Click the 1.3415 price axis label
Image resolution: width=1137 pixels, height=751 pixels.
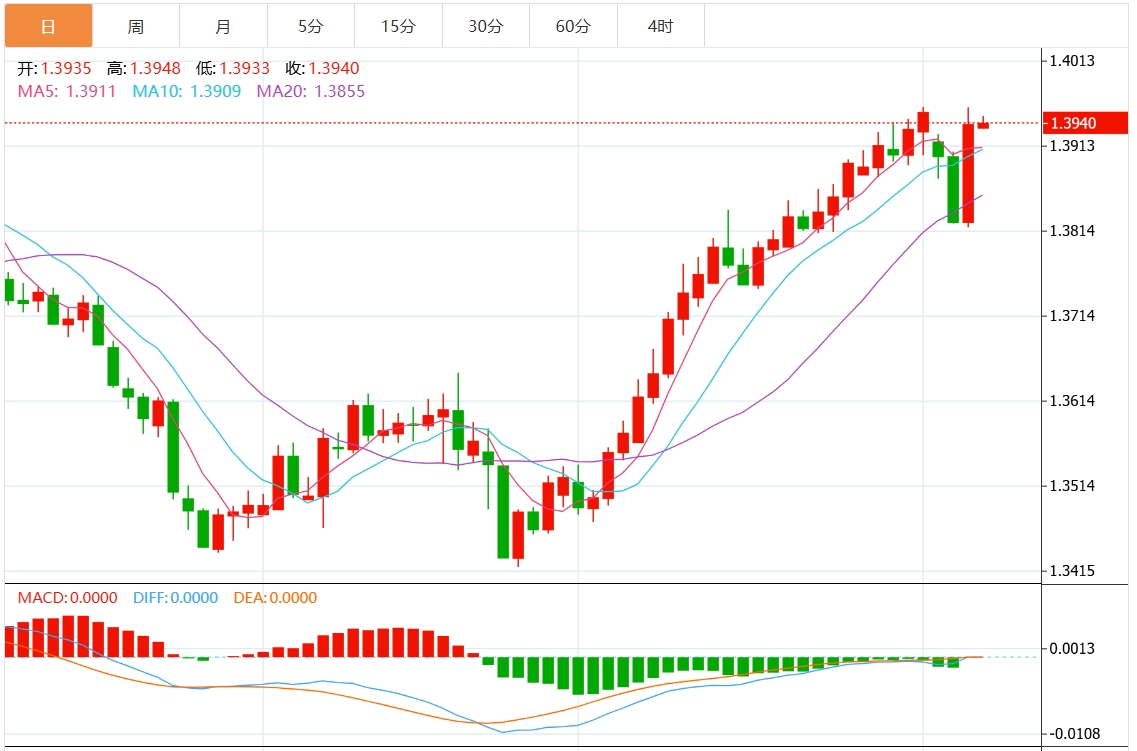(x=1072, y=570)
